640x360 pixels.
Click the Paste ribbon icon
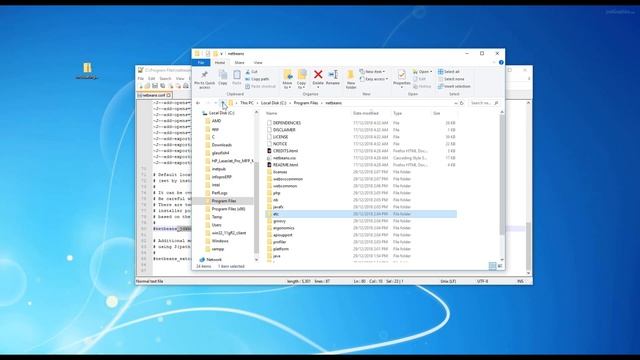point(237,76)
